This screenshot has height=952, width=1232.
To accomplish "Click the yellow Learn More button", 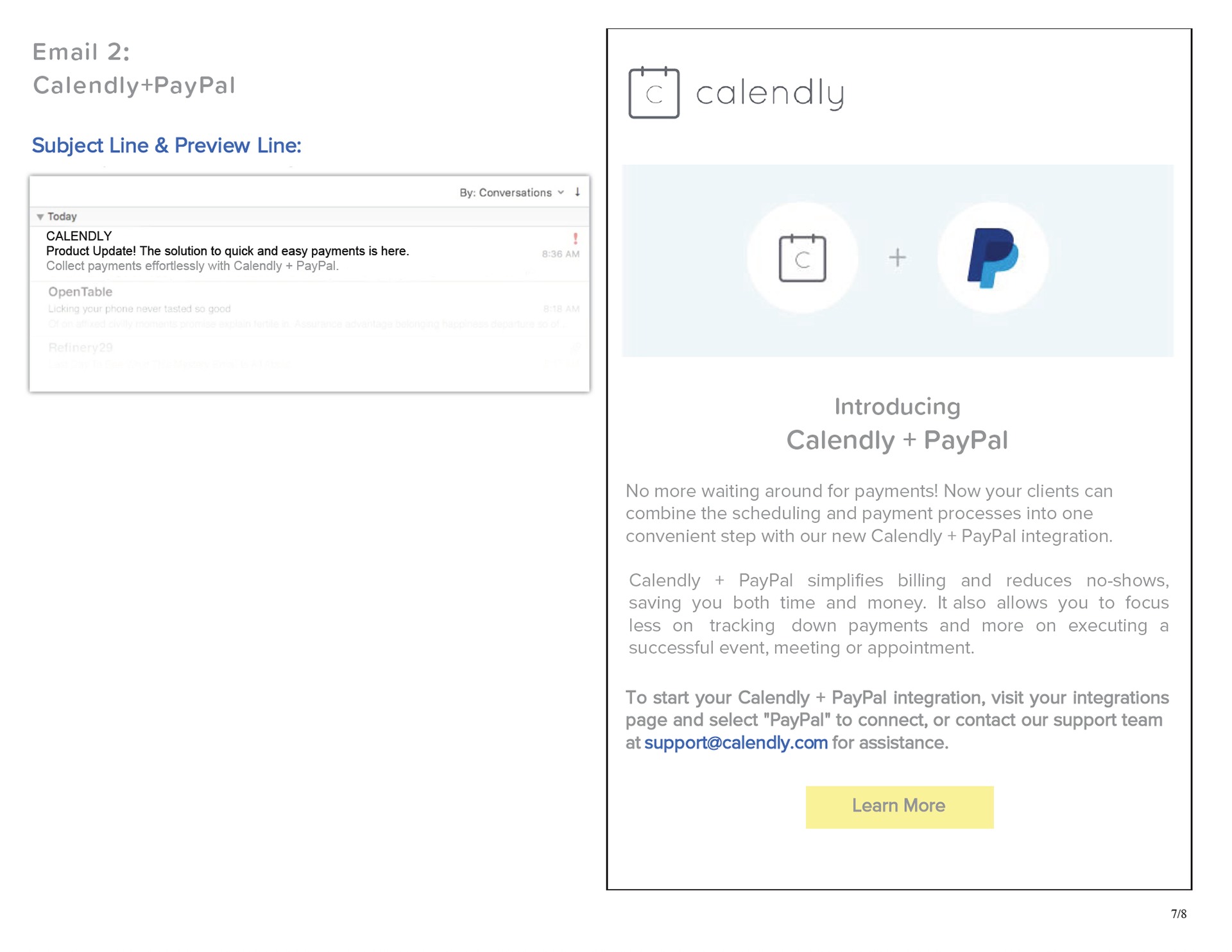I will coord(899,806).
